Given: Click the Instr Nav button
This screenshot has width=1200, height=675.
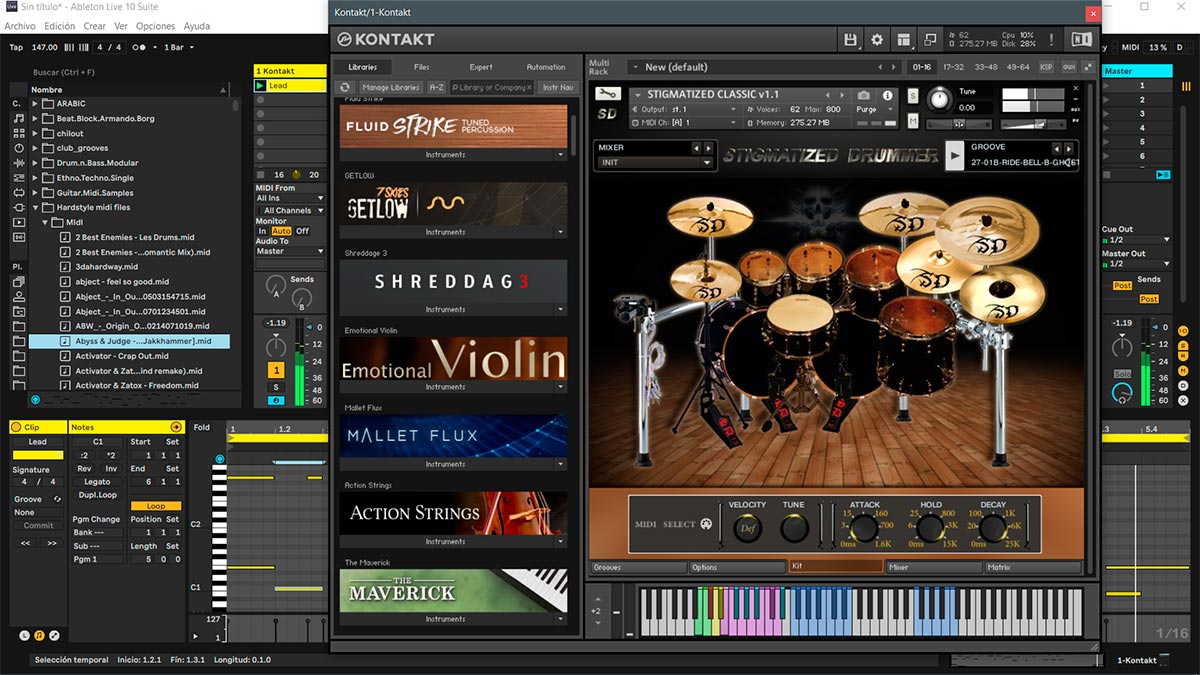Looking at the screenshot, I should pyautogui.click(x=558, y=88).
